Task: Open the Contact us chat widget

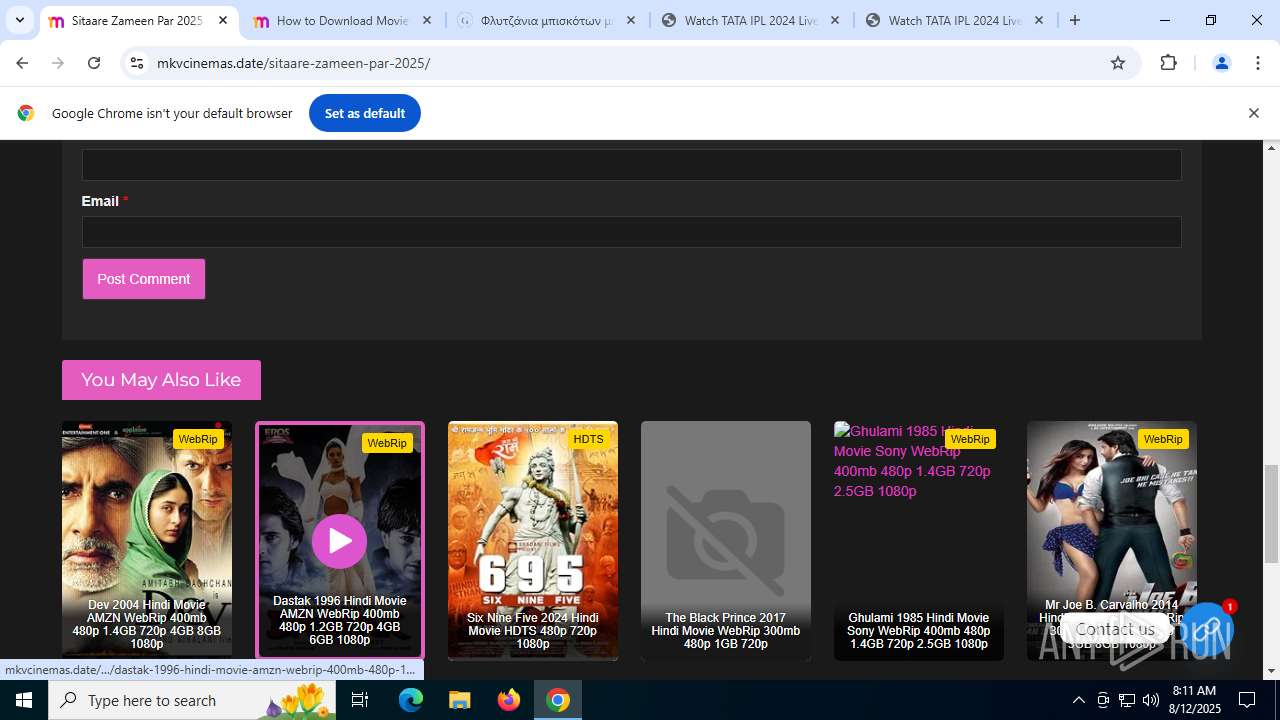Action: tap(1208, 629)
